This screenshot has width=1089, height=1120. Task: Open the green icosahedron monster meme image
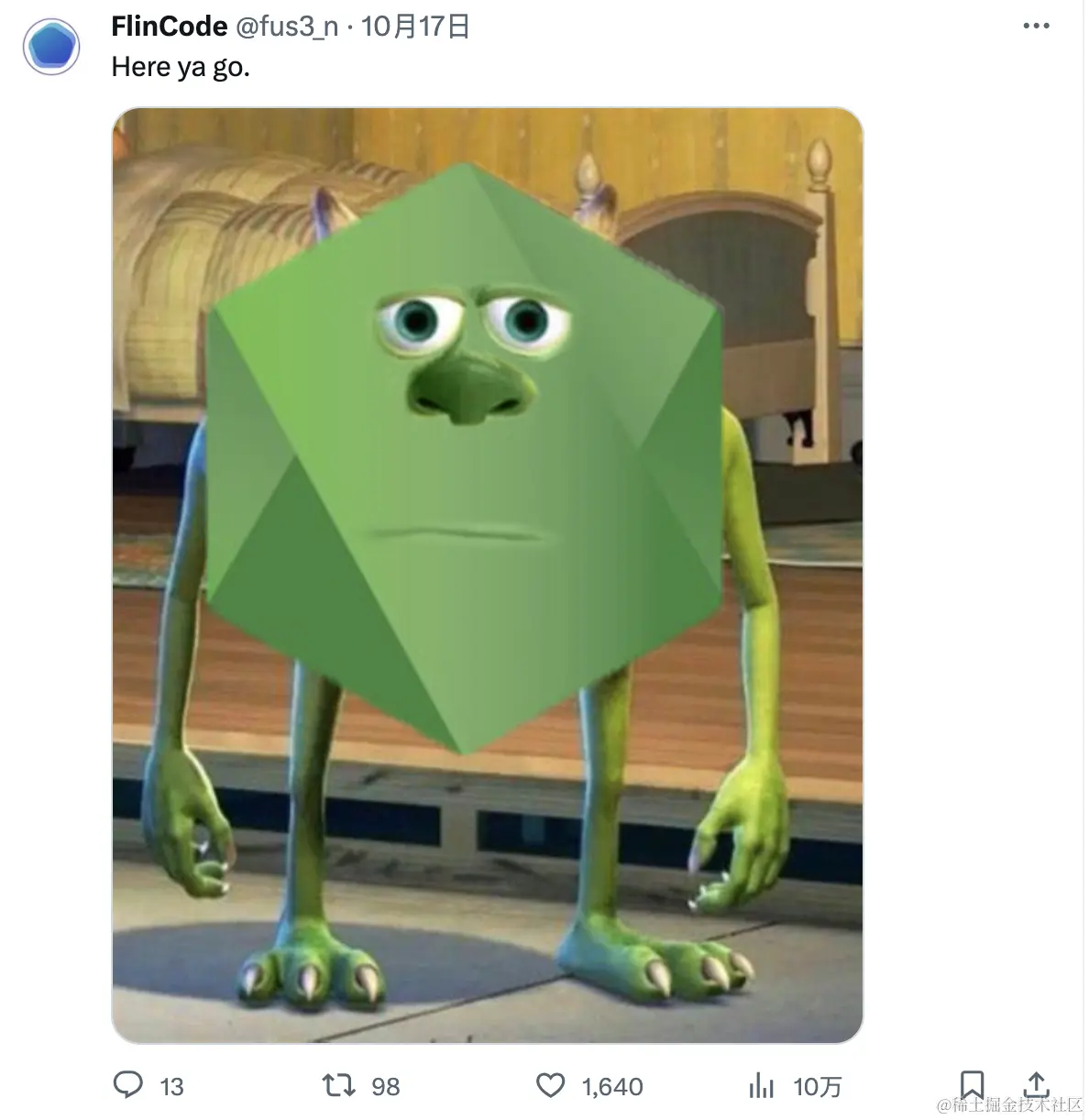tap(488, 576)
